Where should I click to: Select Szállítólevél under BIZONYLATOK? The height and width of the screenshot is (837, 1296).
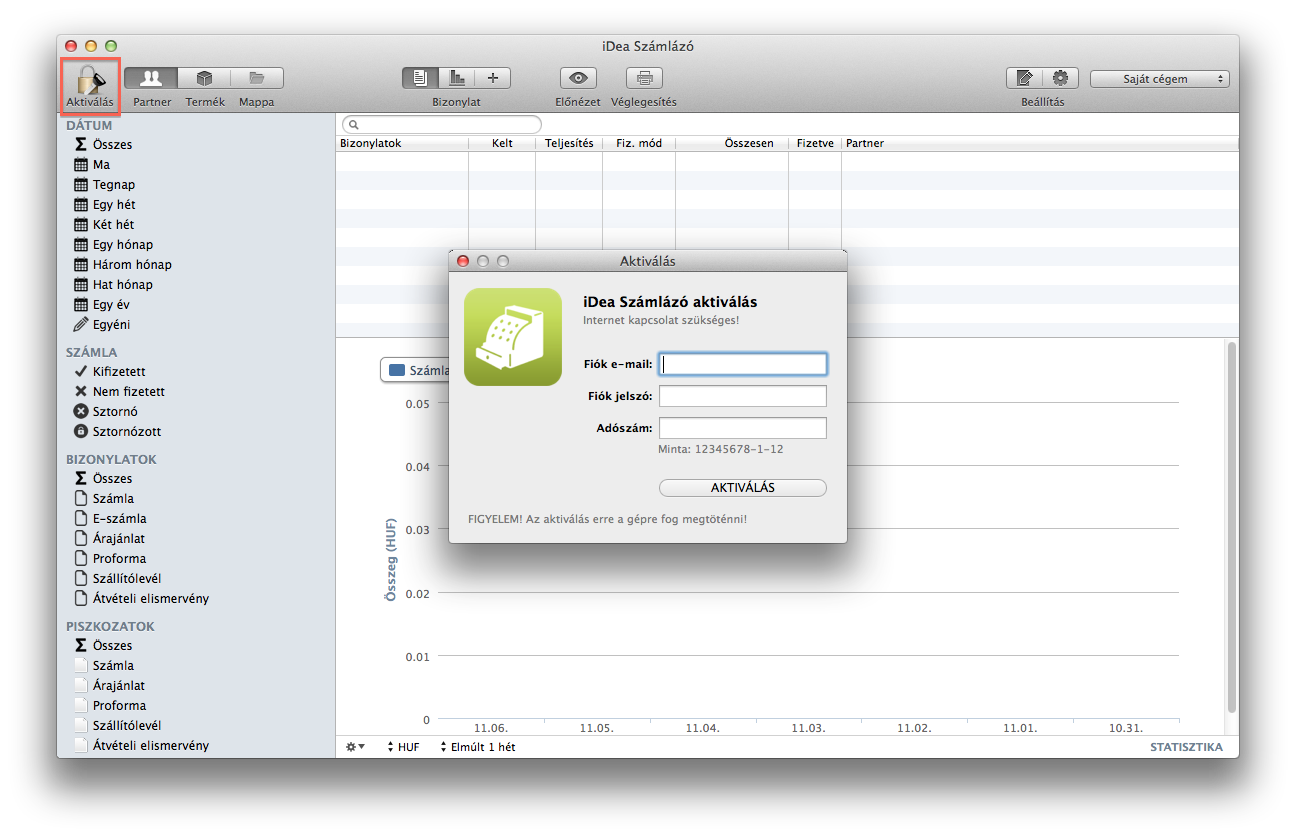tap(118, 579)
